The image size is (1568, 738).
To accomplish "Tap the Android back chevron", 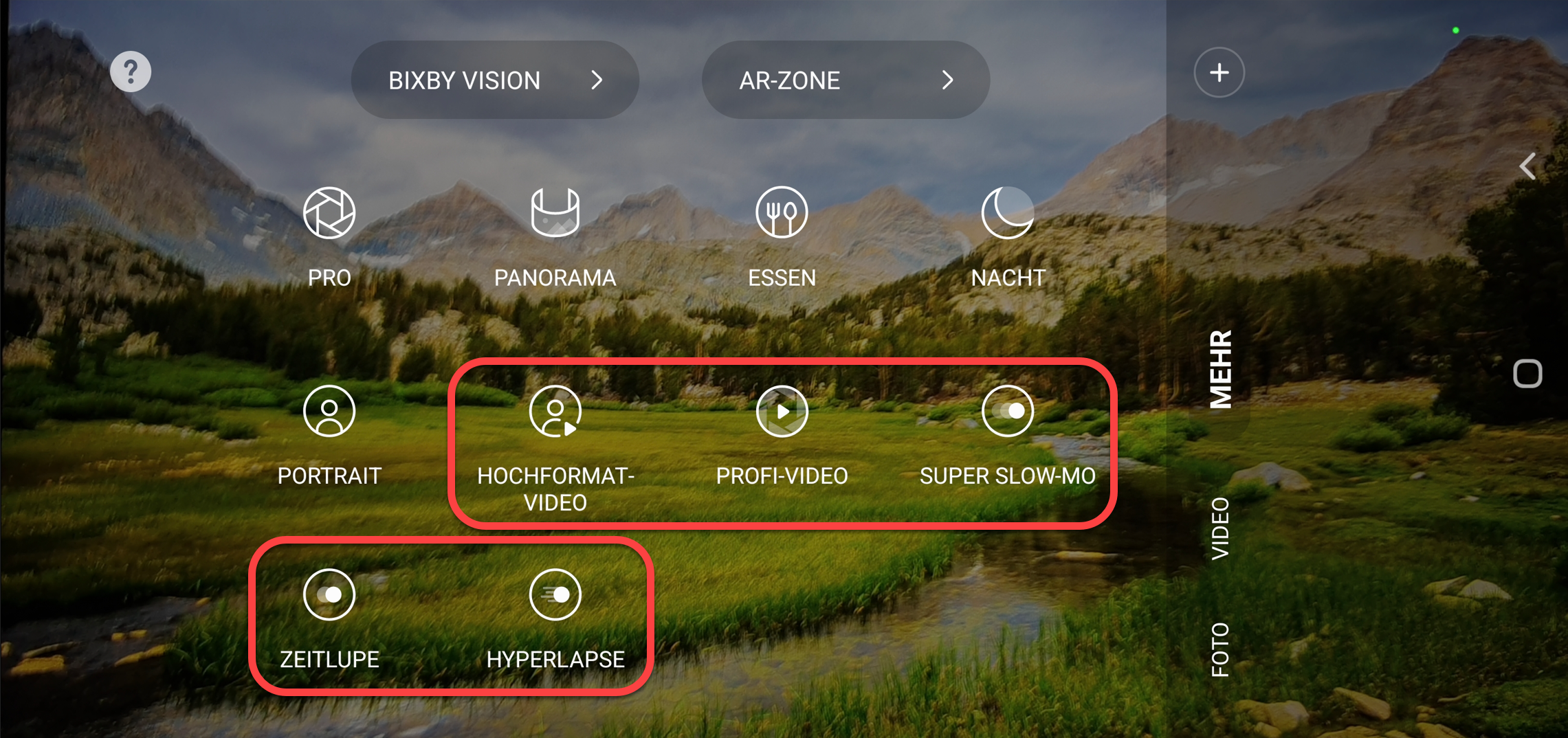I will [x=1527, y=166].
